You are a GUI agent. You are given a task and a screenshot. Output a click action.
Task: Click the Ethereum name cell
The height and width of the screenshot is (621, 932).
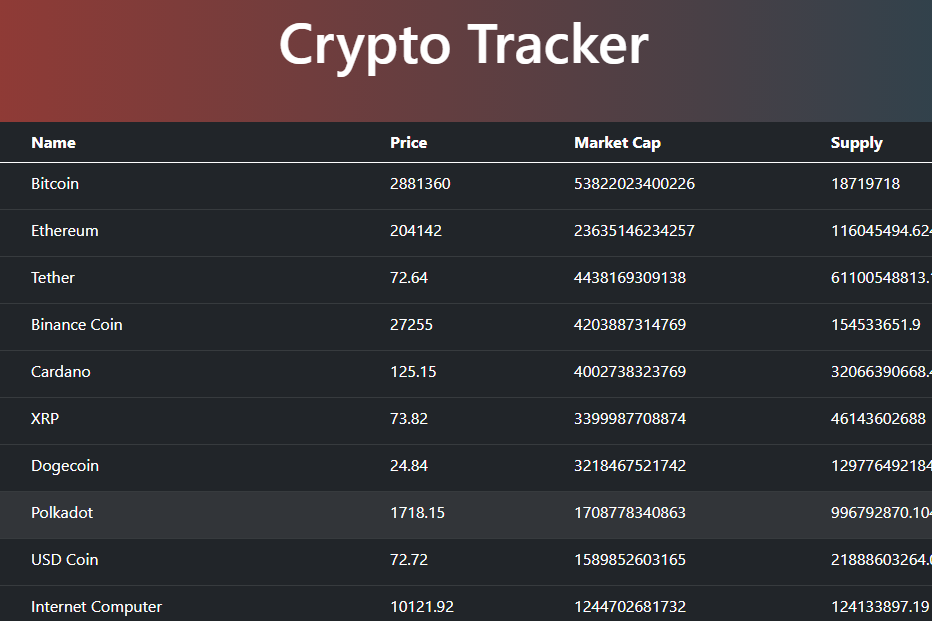pos(65,231)
